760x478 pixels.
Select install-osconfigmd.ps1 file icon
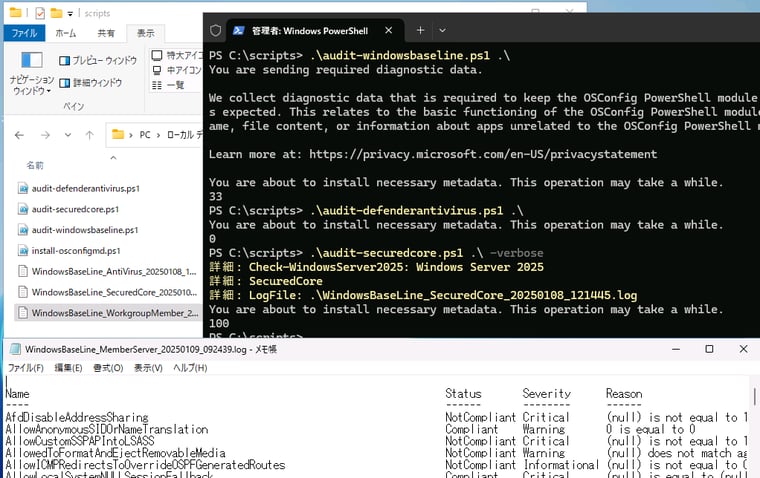[x=23, y=251]
